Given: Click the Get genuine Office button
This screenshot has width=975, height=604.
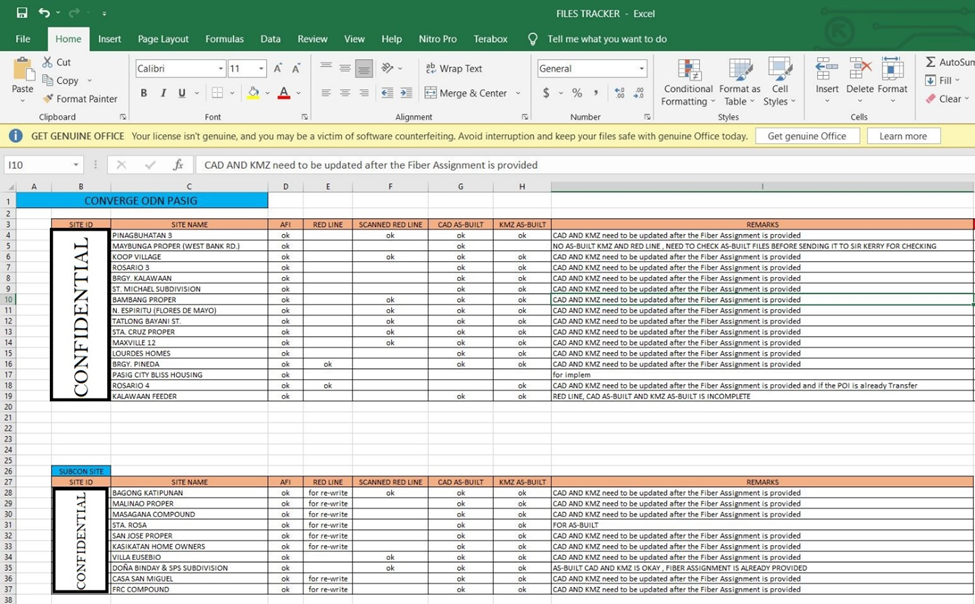Looking at the screenshot, I should pyautogui.click(x=806, y=136).
